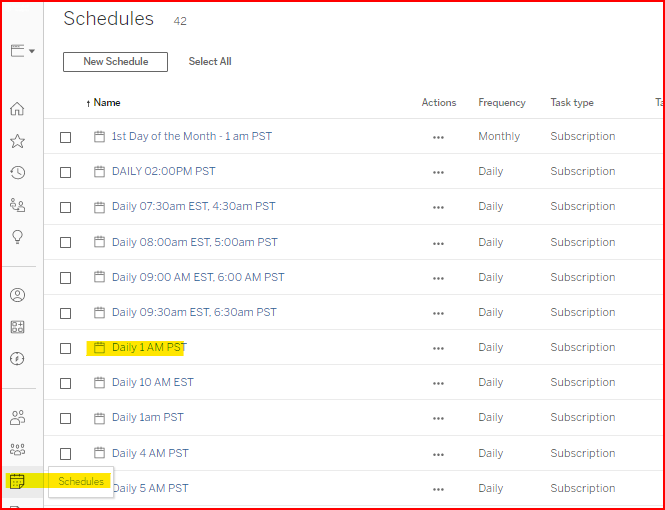The image size is (665, 510).
Task: Open Users icon in sidebar
Action: (17, 417)
